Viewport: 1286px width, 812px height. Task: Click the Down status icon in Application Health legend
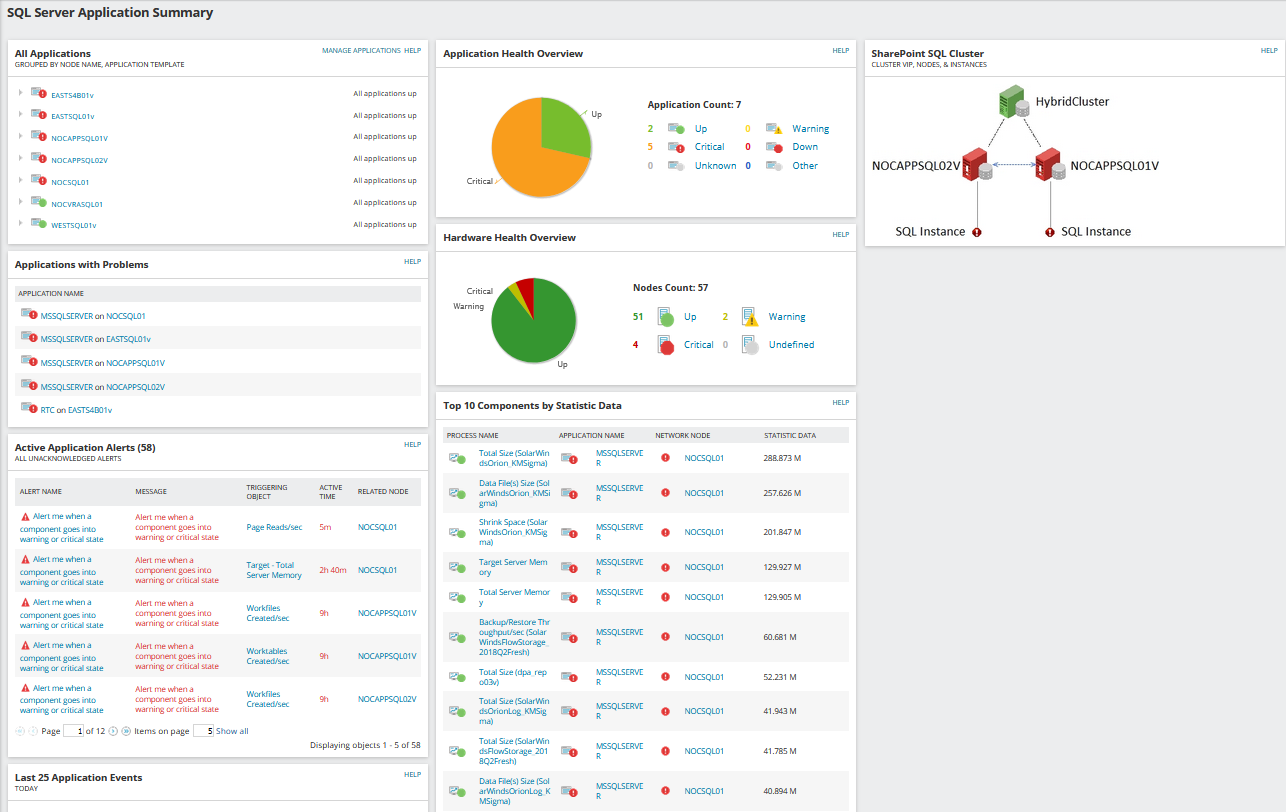coord(774,147)
